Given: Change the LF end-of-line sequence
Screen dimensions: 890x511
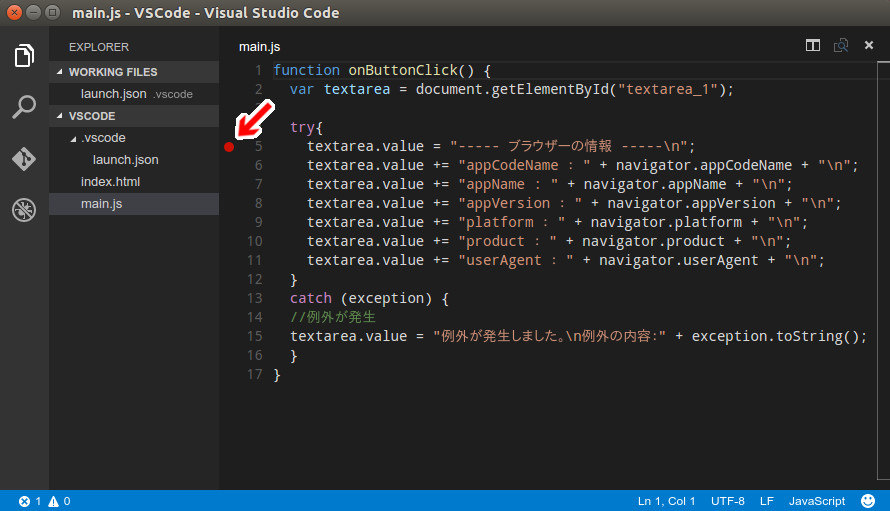Looking at the screenshot, I should [767, 501].
